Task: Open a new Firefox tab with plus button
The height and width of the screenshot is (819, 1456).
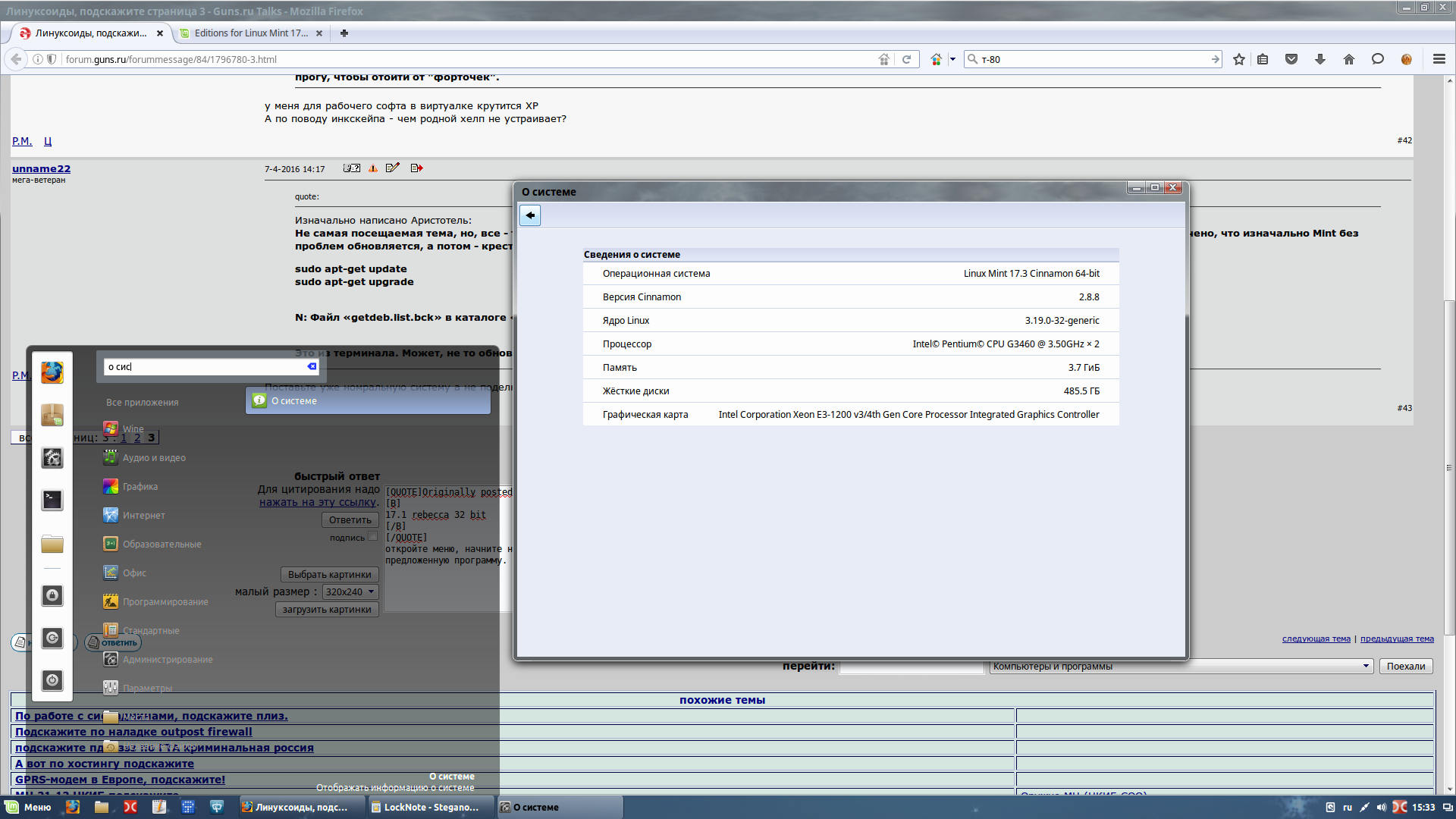Action: [344, 33]
